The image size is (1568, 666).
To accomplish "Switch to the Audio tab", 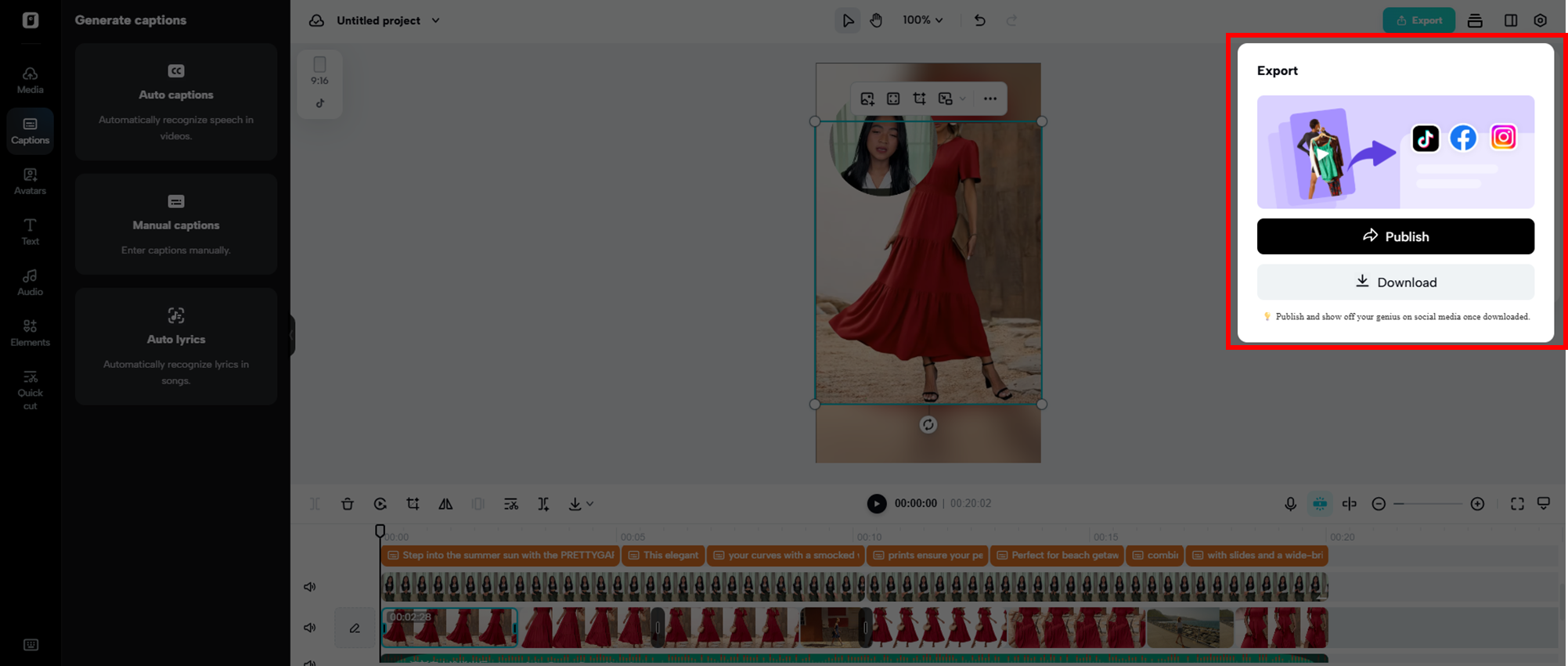I will (x=30, y=283).
